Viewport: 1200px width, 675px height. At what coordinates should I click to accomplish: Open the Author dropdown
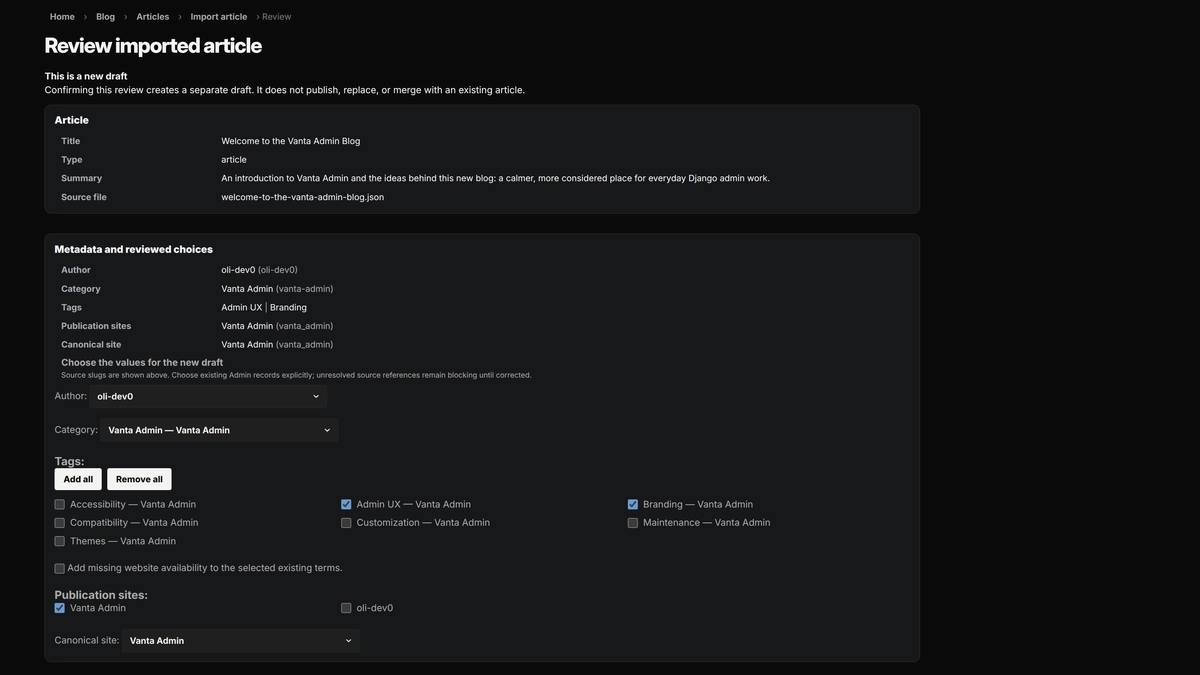pyautogui.click(x=208, y=396)
